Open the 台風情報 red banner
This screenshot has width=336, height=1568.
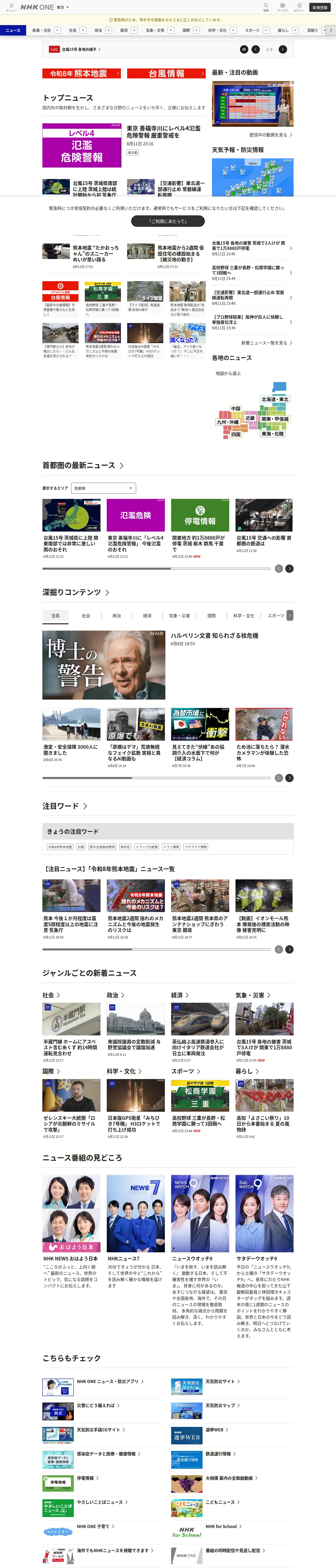(x=166, y=74)
